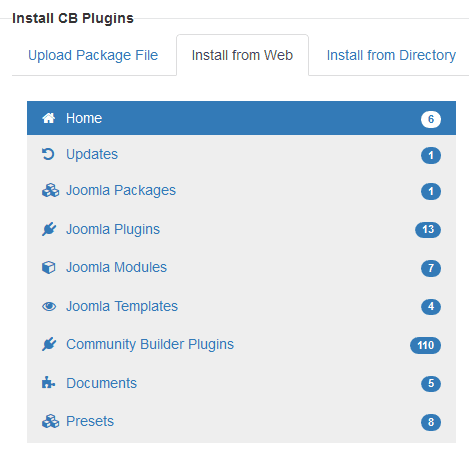This screenshot has height=452, width=469.
Task: Click the Updates refresh arrow icon
Action: (48, 154)
